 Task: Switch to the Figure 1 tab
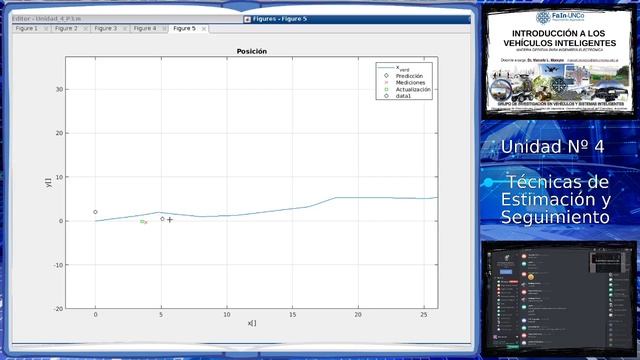point(27,29)
